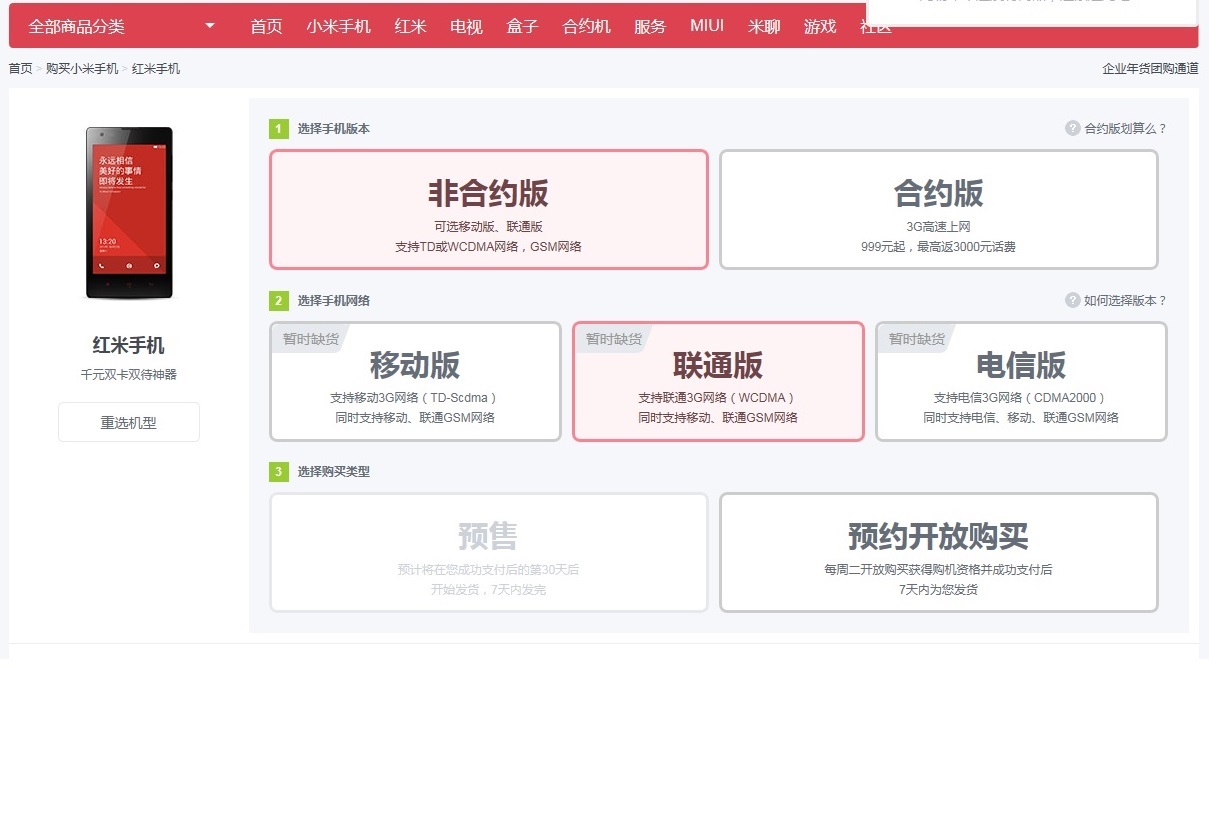Follow the 购买小米手机 breadcrumb link
The width and height of the screenshot is (1209, 832).
[x=82, y=69]
